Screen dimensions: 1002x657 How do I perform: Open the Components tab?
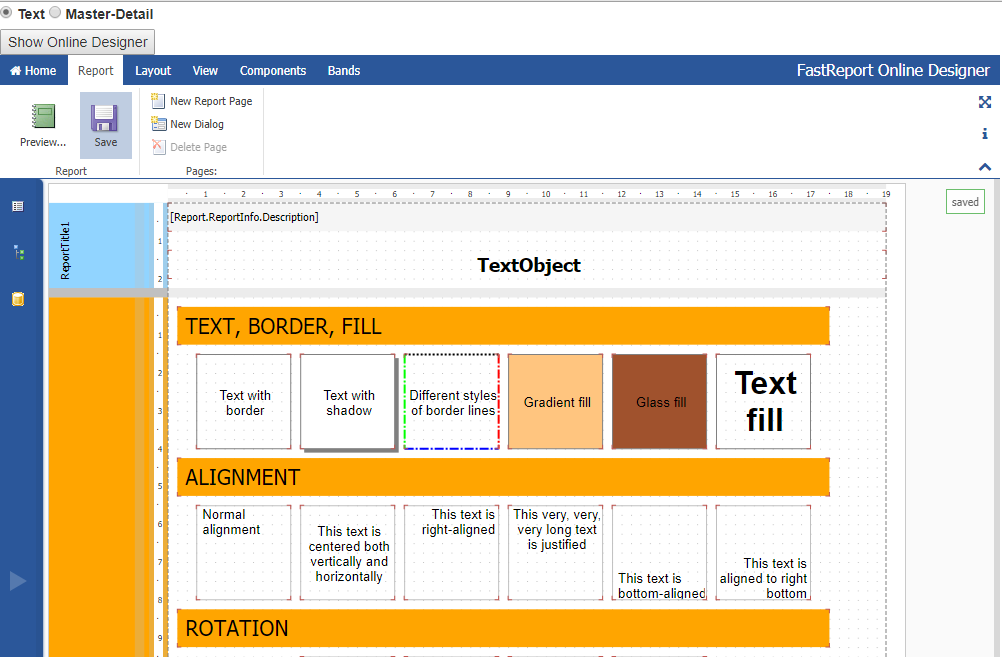click(273, 71)
